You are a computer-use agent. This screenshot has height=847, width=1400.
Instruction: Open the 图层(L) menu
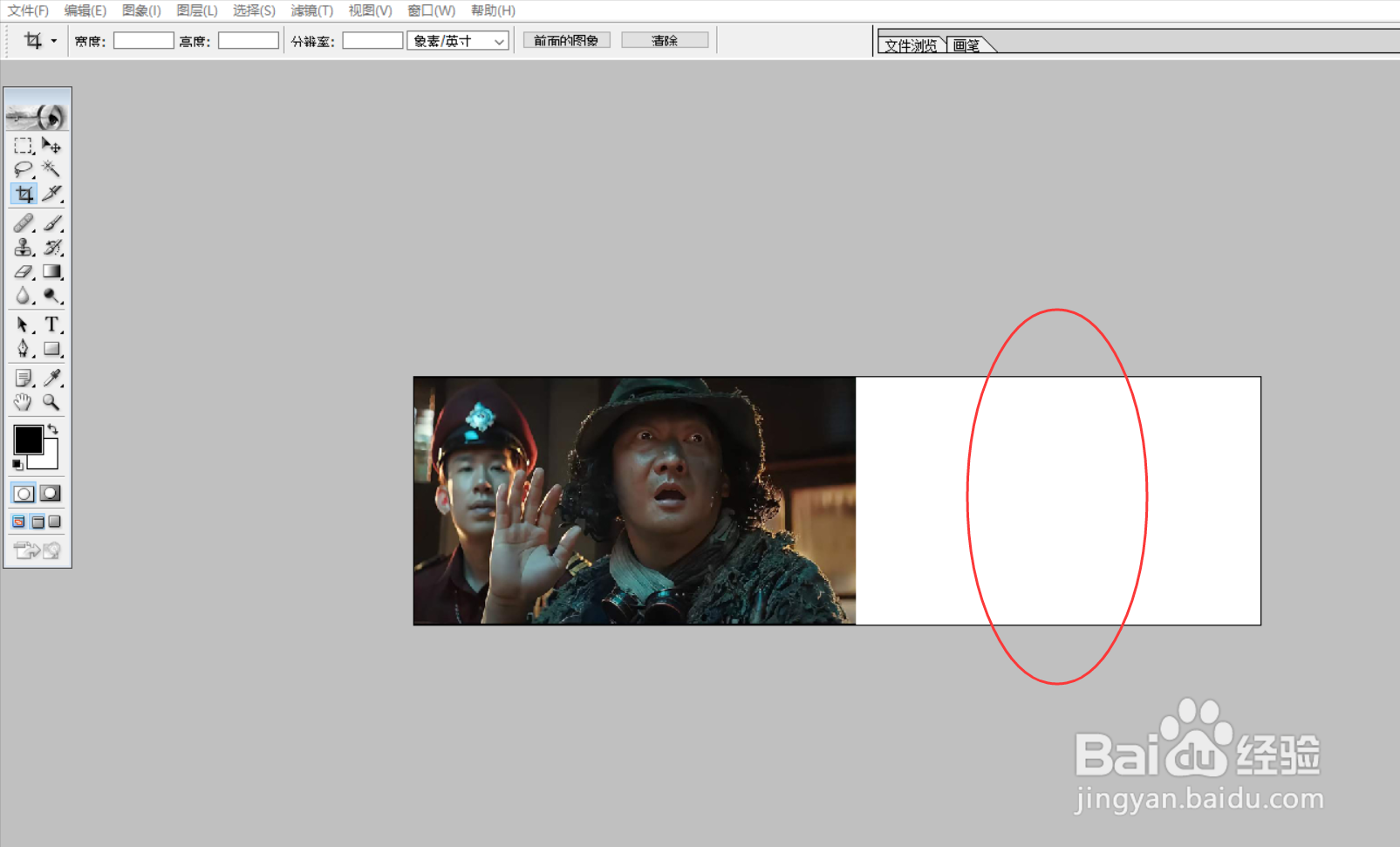(197, 10)
